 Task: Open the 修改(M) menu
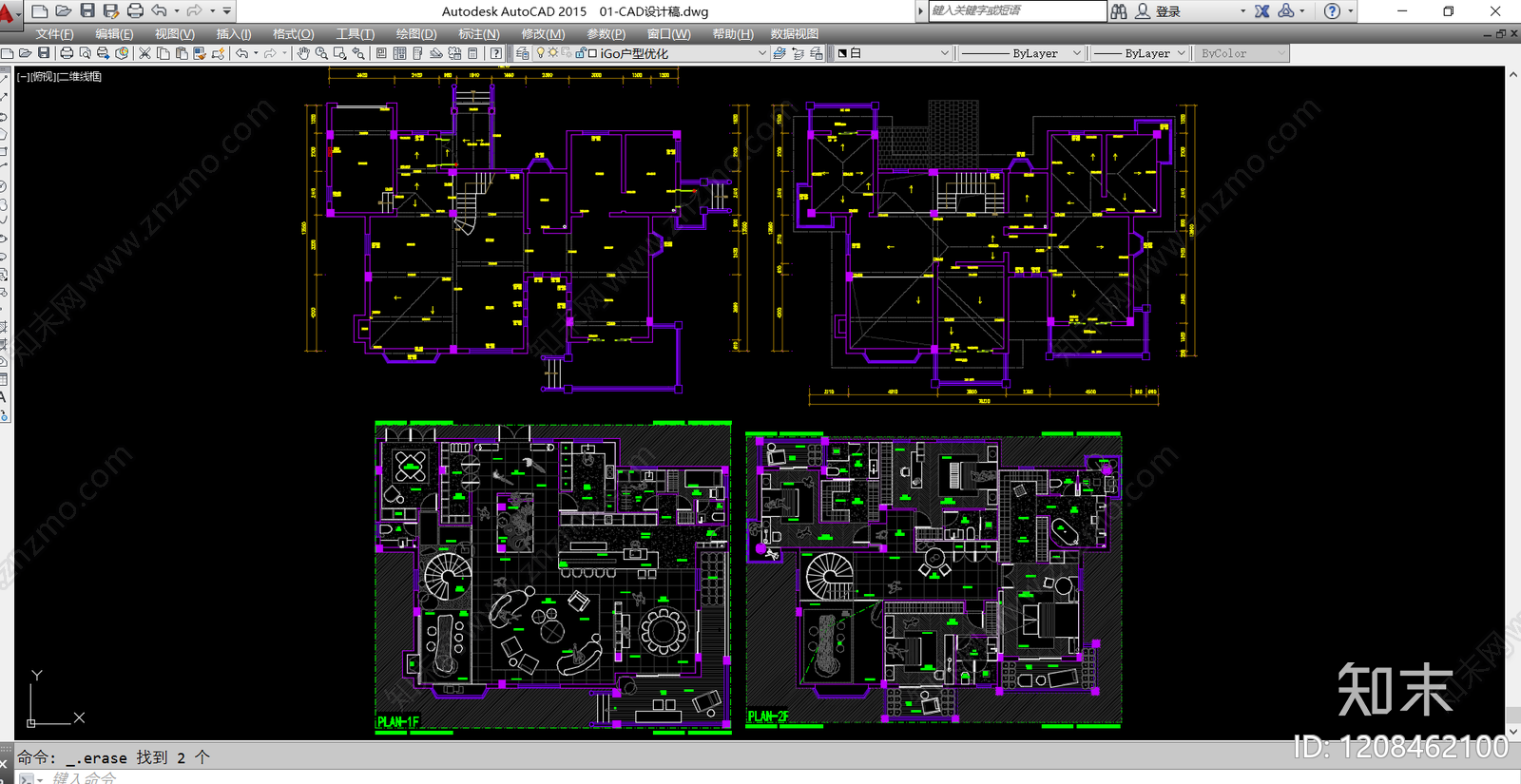click(x=543, y=33)
